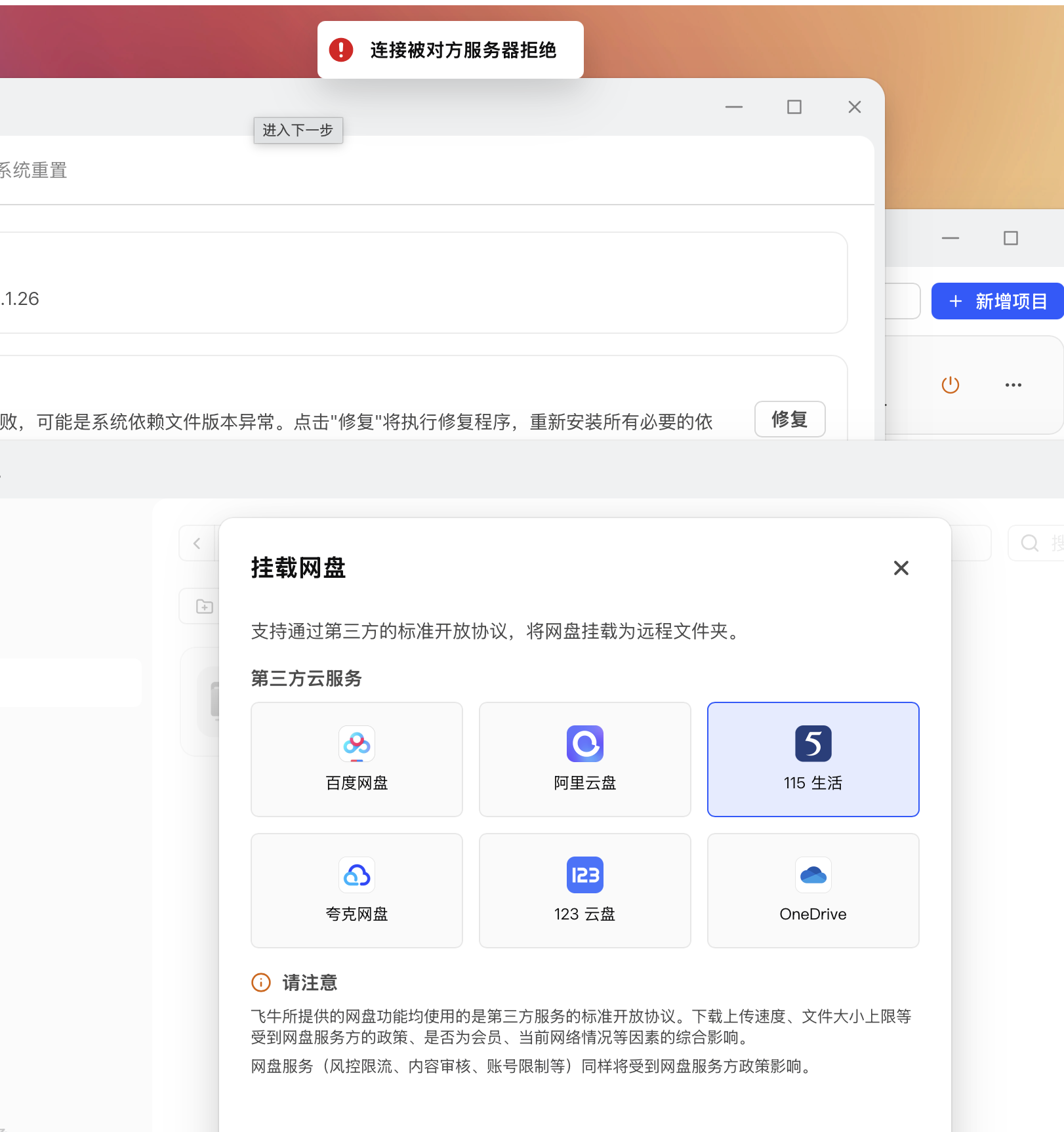This screenshot has width=1064, height=1132.
Task: Close the 挂载网盘 dialog
Action: click(x=901, y=568)
